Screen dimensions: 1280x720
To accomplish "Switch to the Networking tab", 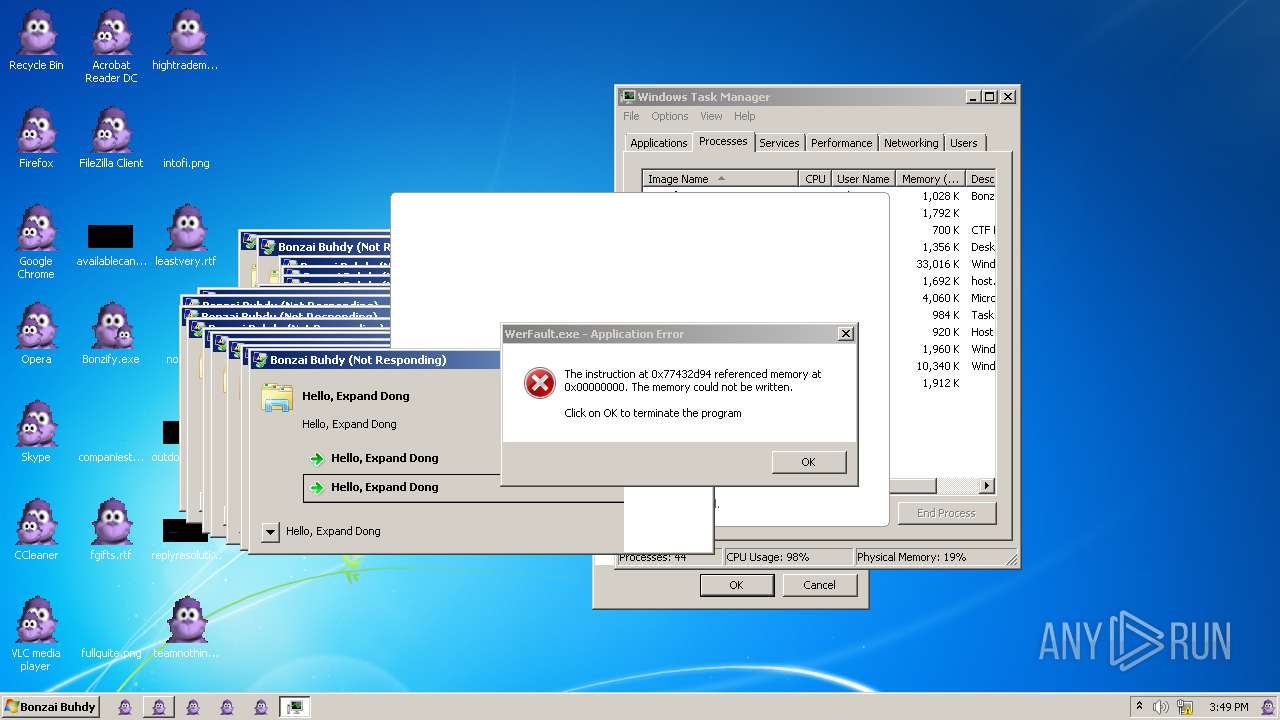I will [911, 143].
